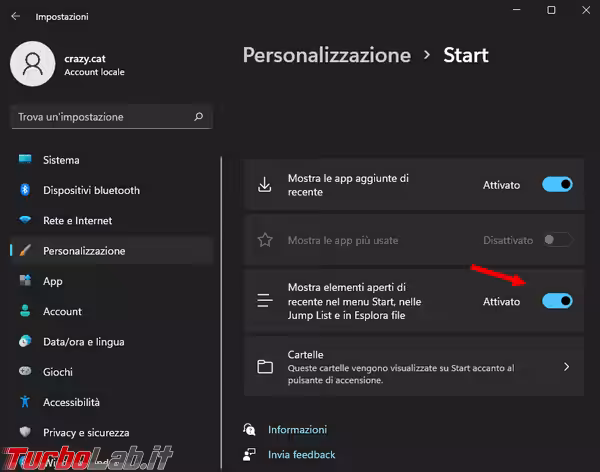The image size is (600, 472).
Task: Click the Rete e Internet wifi icon
Action: [x=25, y=220]
